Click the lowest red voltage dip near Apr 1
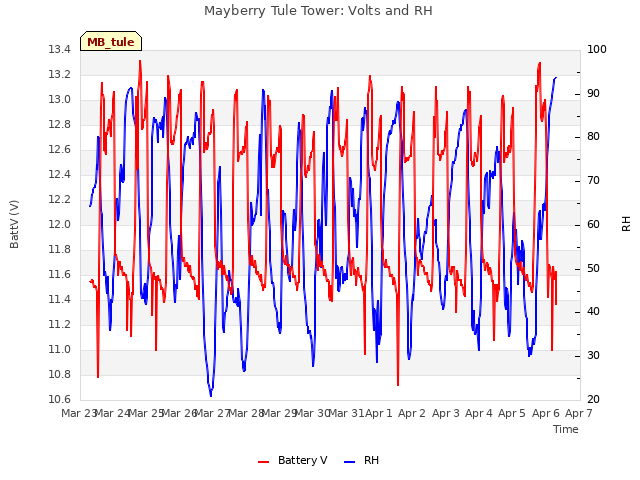The width and height of the screenshot is (640, 480). 398,384
